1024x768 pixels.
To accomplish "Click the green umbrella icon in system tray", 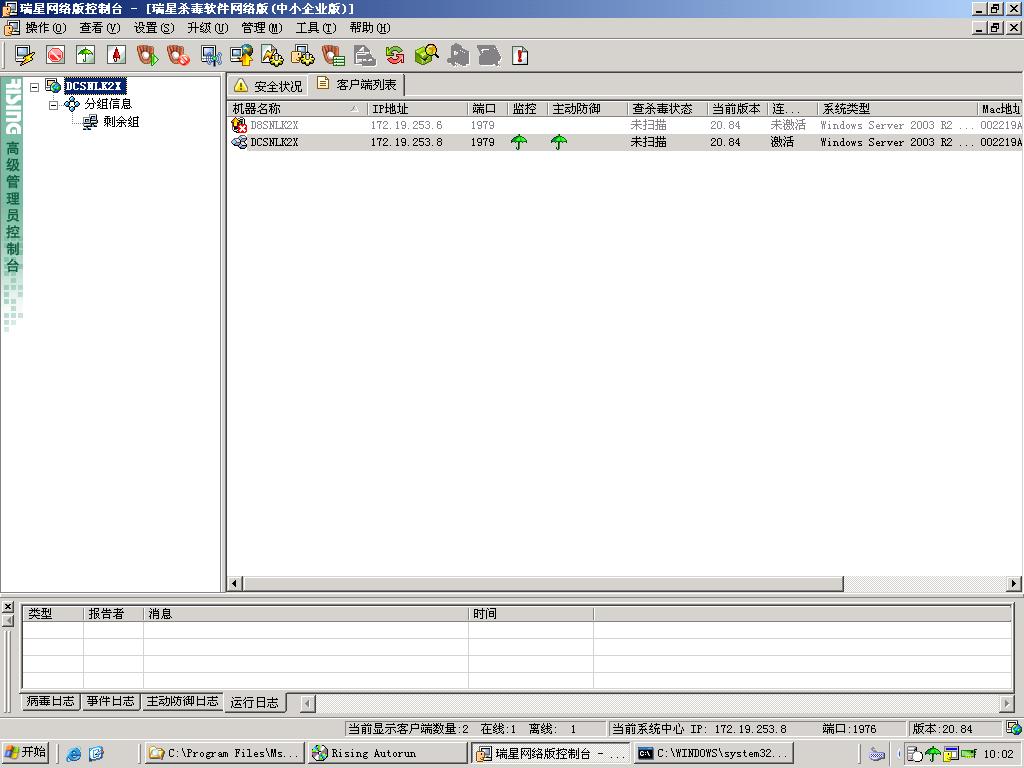I will (x=933, y=754).
